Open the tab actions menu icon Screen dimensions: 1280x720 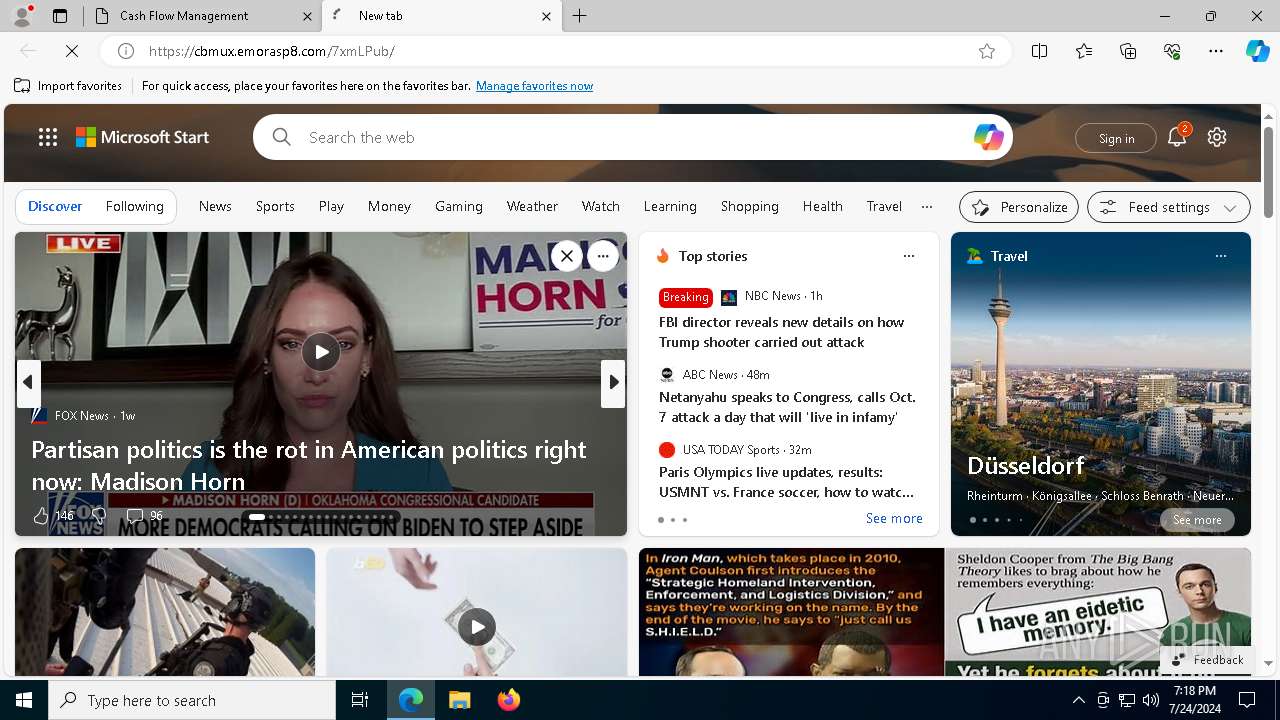click(x=60, y=16)
